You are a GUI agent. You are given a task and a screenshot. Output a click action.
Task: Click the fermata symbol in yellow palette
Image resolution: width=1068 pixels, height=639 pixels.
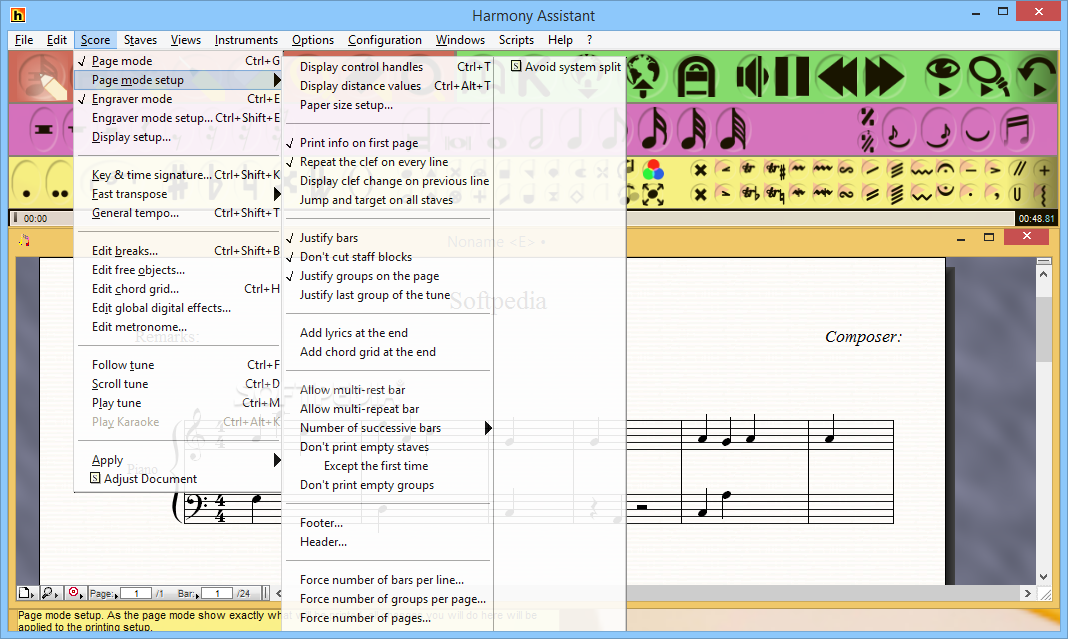point(945,169)
